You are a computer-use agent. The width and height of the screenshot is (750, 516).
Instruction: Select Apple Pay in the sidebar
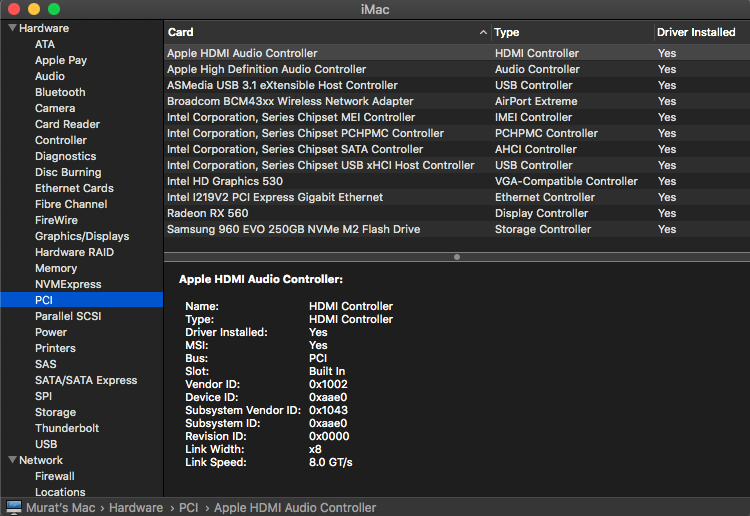tap(61, 60)
